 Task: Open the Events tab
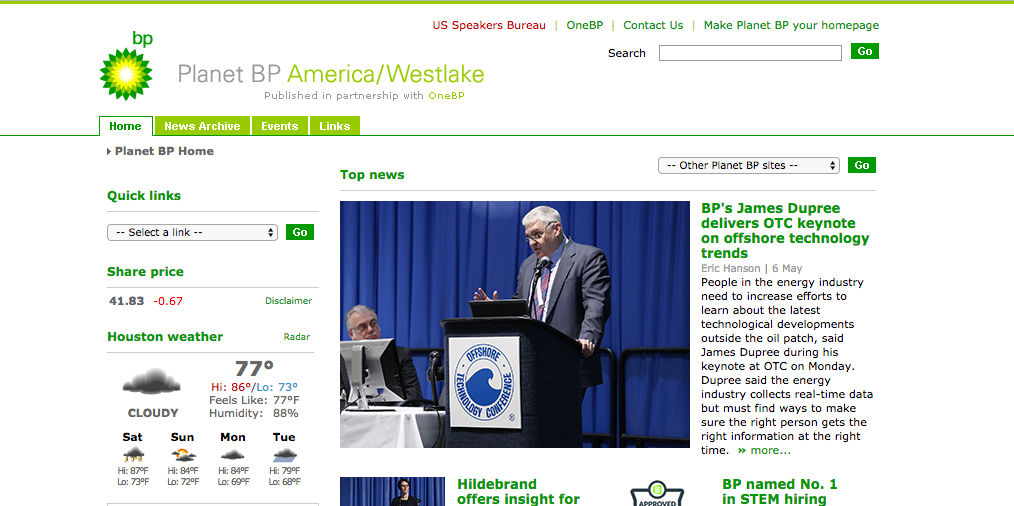(279, 126)
